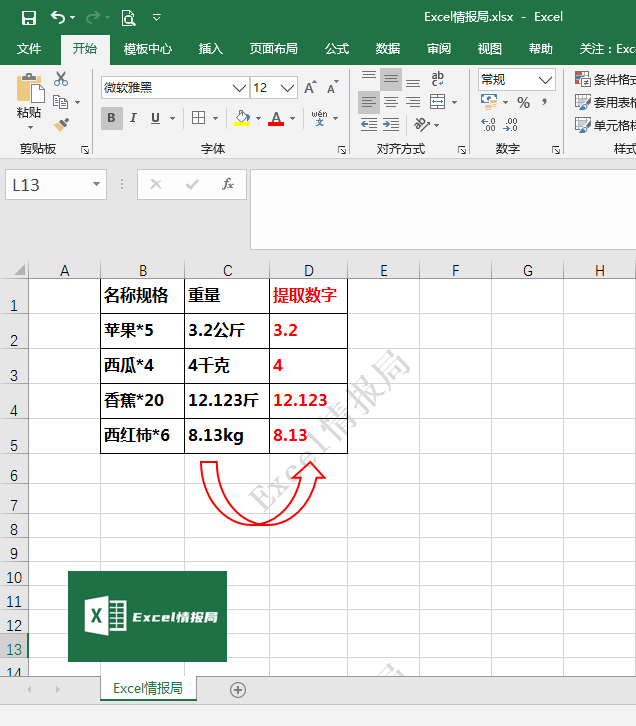Switch to the 插入 ribbon tab
This screenshot has height=726, width=636.
click(x=211, y=48)
